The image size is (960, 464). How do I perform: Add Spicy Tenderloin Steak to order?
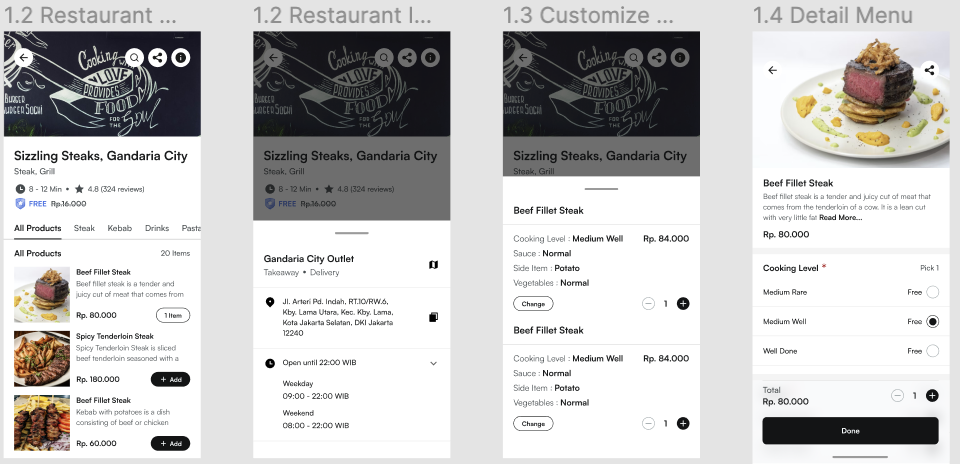click(x=170, y=379)
